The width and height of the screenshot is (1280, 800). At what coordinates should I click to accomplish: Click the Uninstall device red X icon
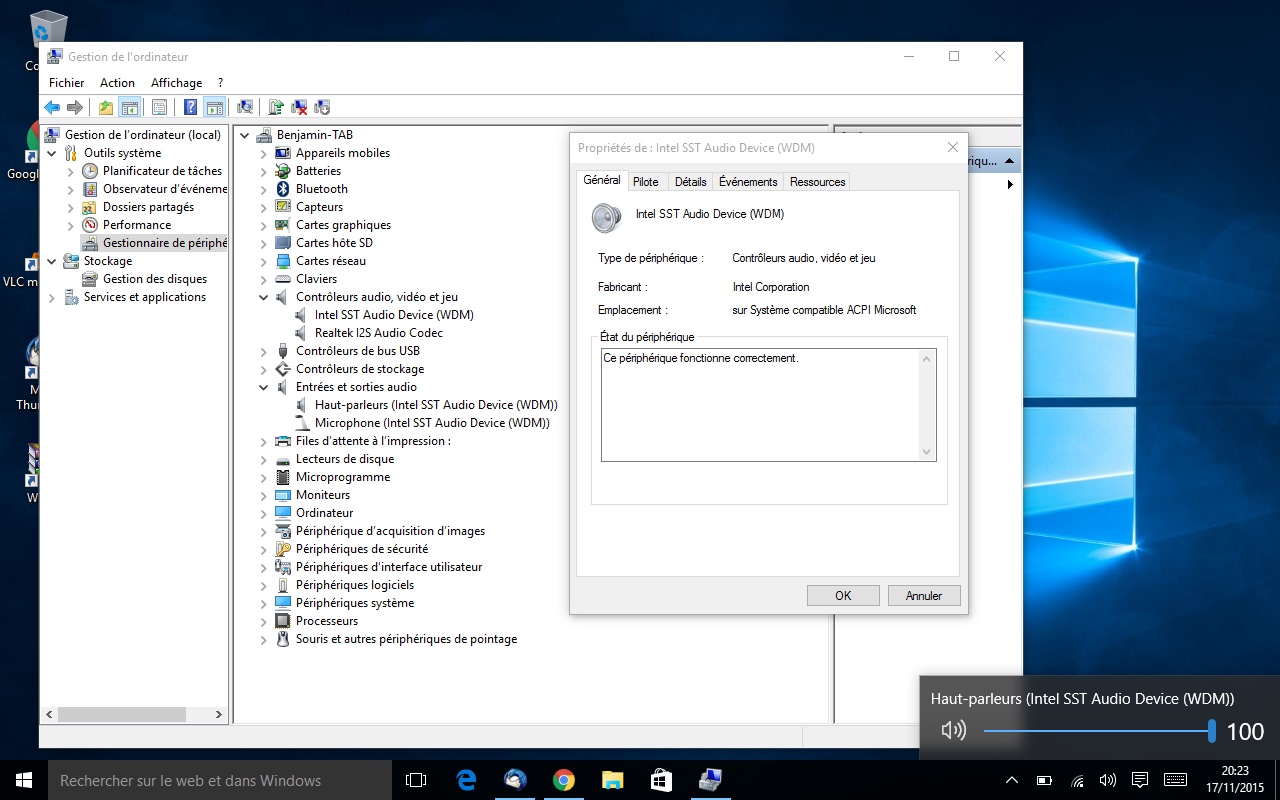pyautogui.click(x=299, y=108)
